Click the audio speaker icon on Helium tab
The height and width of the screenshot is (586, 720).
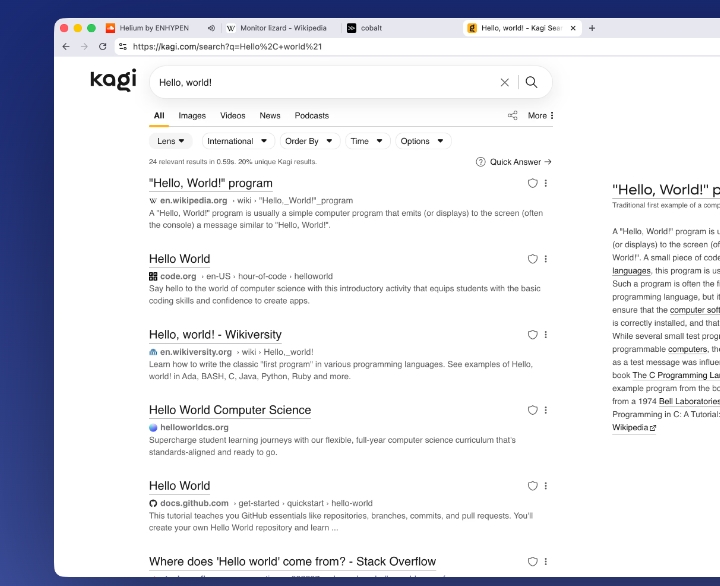click(x=211, y=28)
